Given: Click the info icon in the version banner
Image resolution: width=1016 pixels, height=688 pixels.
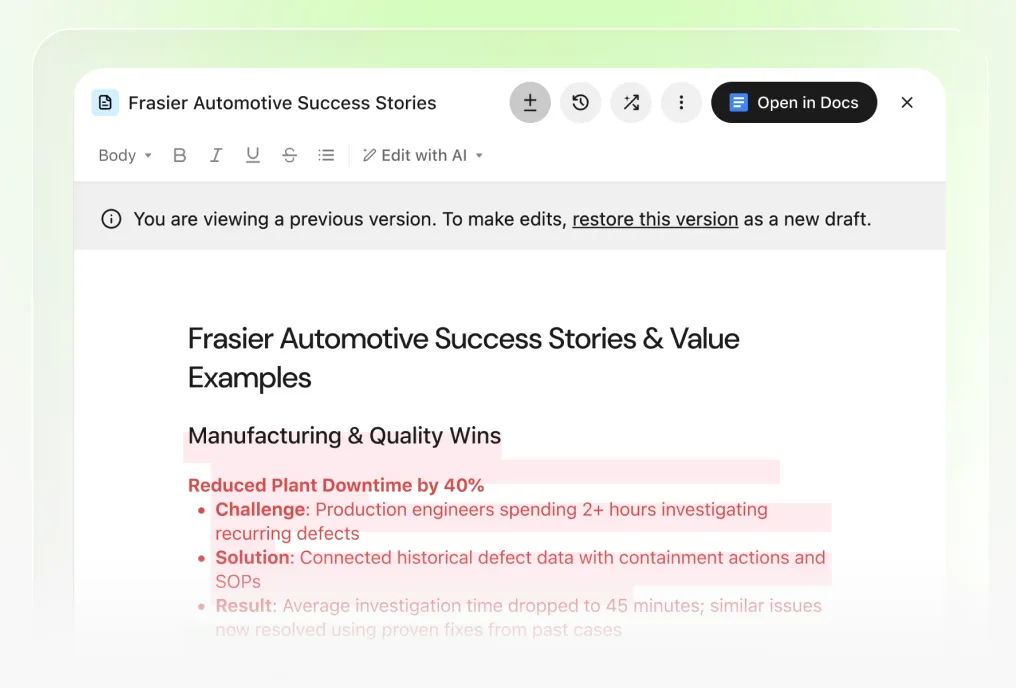Looking at the screenshot, I should click(x=111, y=219).
